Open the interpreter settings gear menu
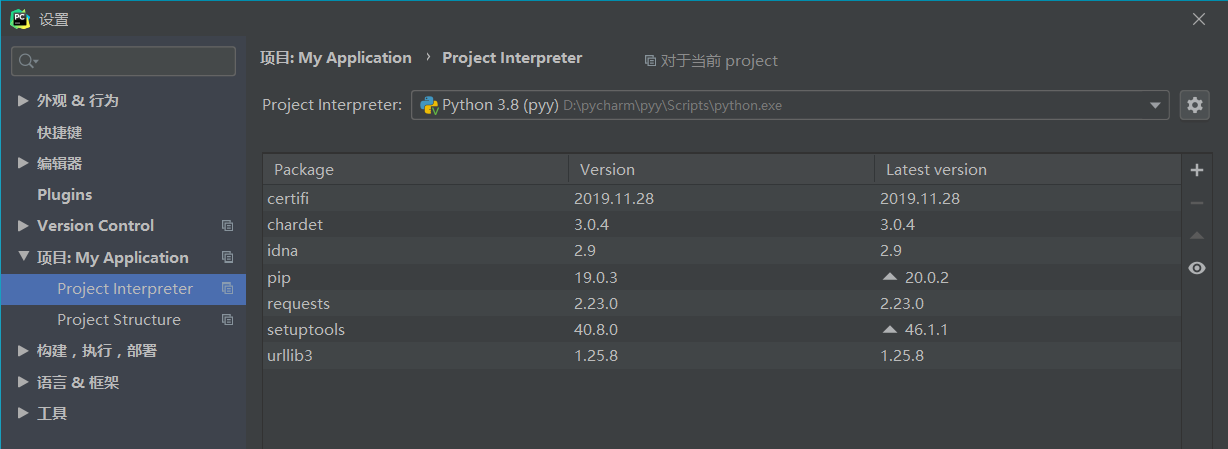 1195,105
